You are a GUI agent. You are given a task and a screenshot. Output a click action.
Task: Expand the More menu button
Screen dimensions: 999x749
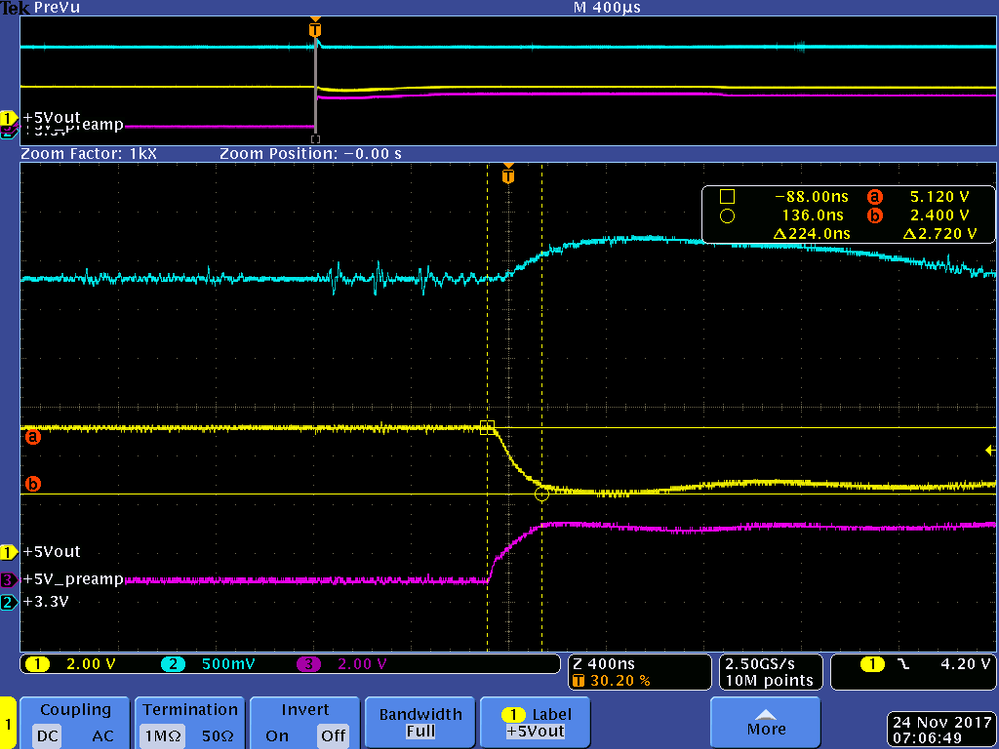pos(765,723)
